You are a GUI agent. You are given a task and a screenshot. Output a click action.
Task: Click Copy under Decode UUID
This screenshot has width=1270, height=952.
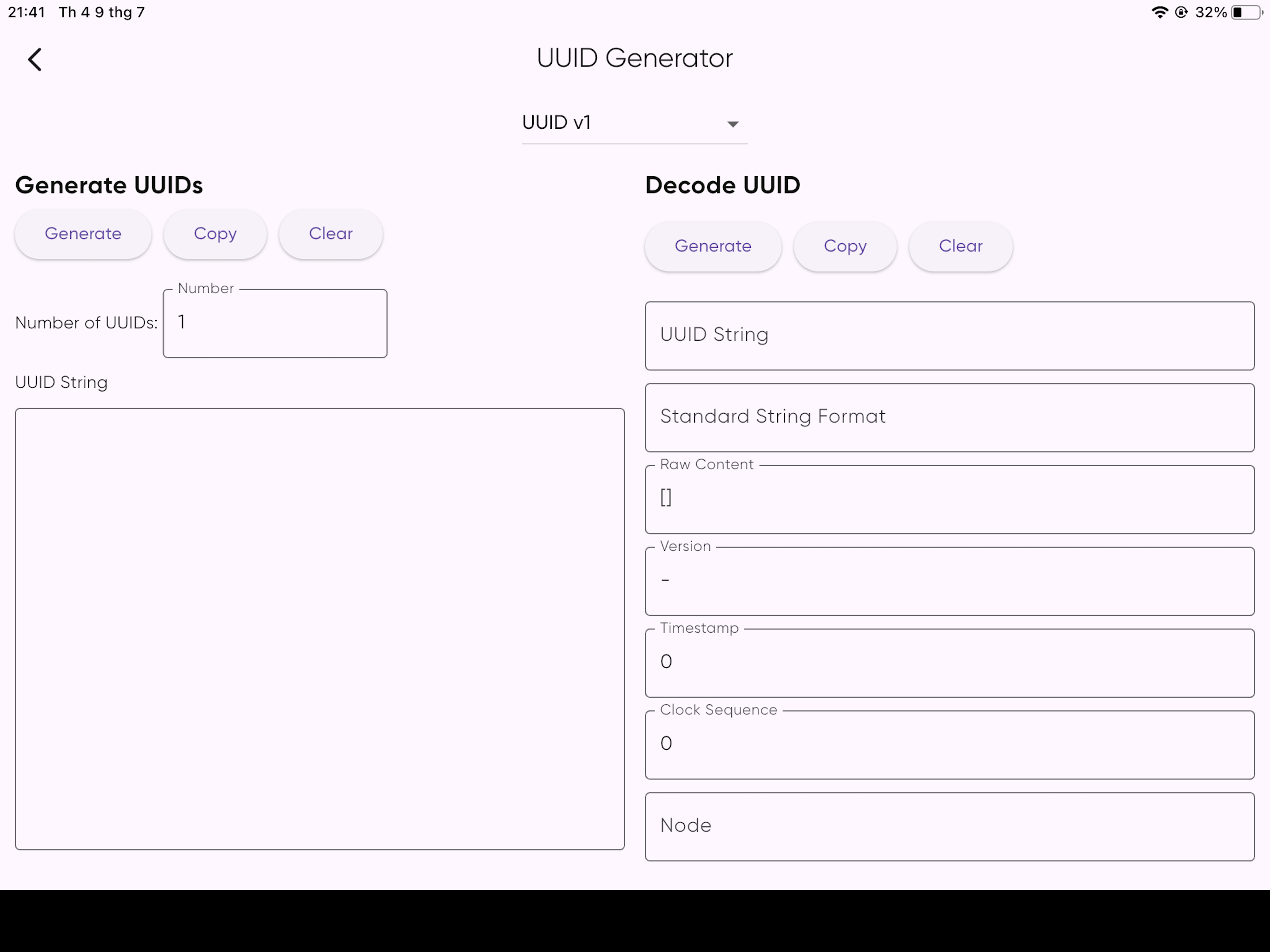(x=845, y=246)
